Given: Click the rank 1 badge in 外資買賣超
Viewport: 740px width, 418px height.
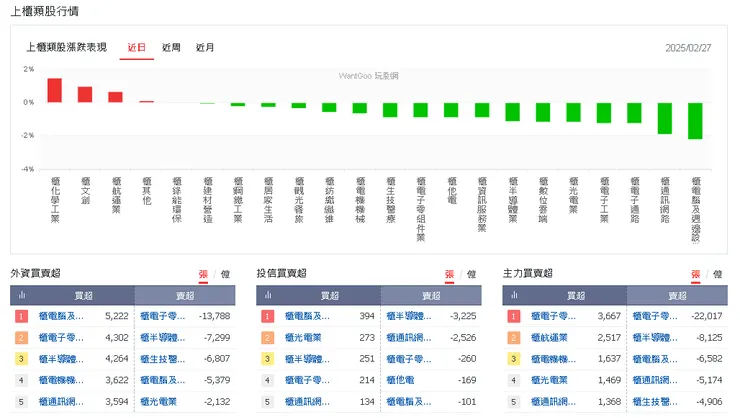Looking at the screenshot, I should tap(21, 316).
